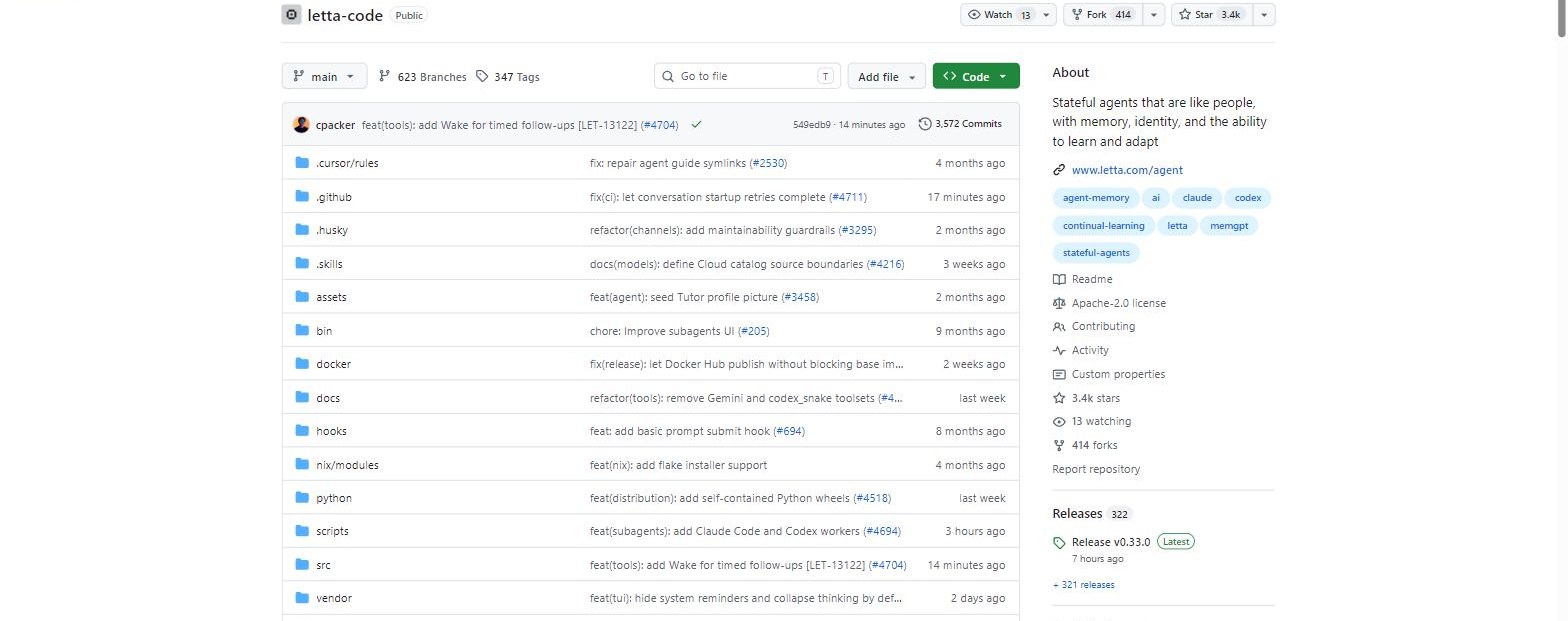Click the book icon beside Readme
This screenshot has width=1568, height=621.
click(x=1059, y=279)
